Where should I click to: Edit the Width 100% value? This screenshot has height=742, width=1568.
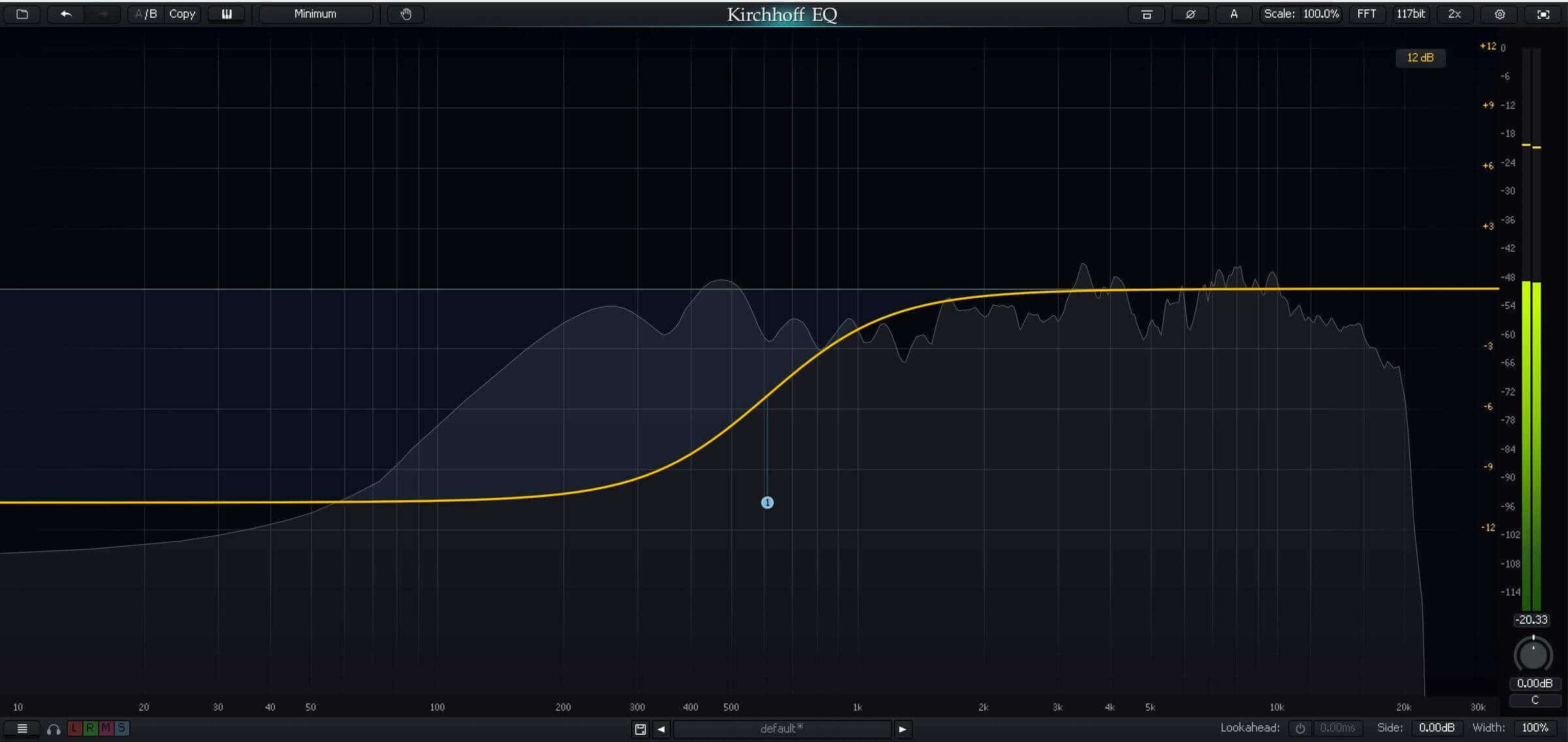(x=1535, y=728)
